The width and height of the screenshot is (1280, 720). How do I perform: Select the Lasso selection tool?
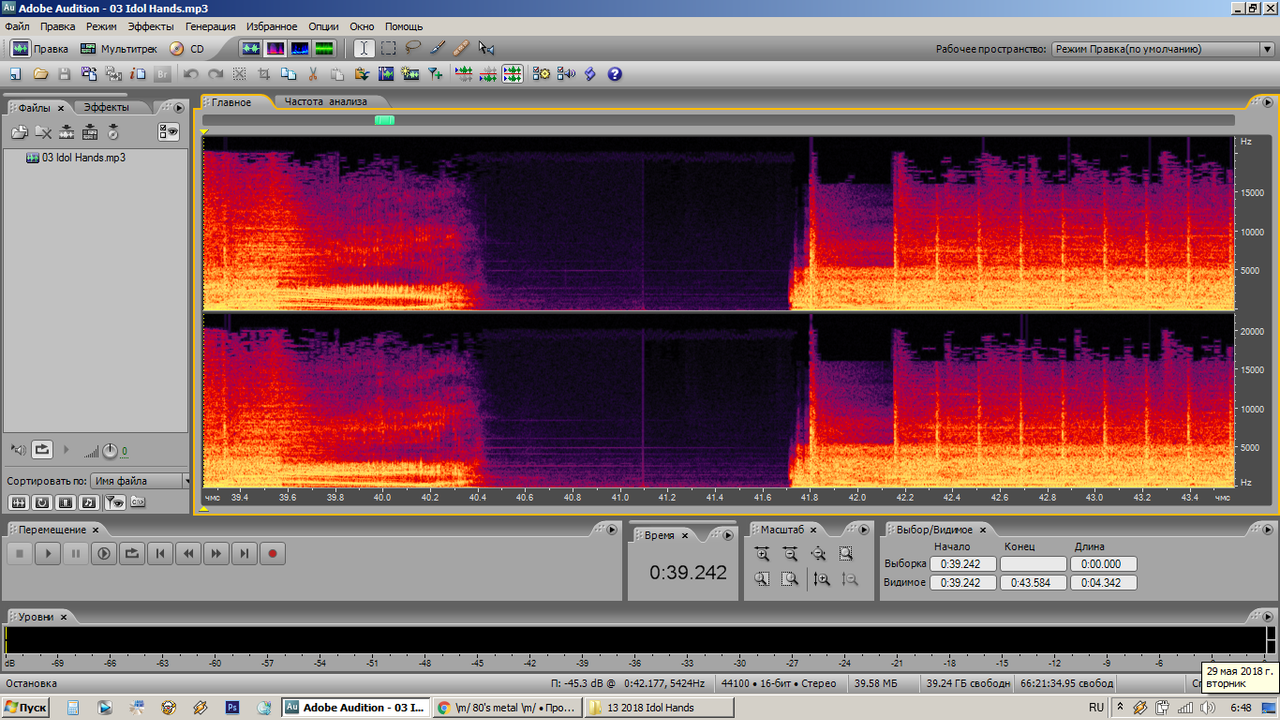pos(412,48)
